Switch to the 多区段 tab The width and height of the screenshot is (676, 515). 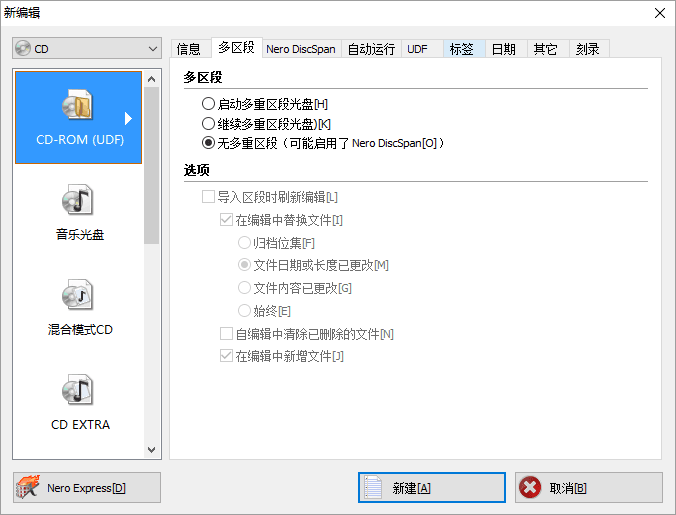point(237,47)
